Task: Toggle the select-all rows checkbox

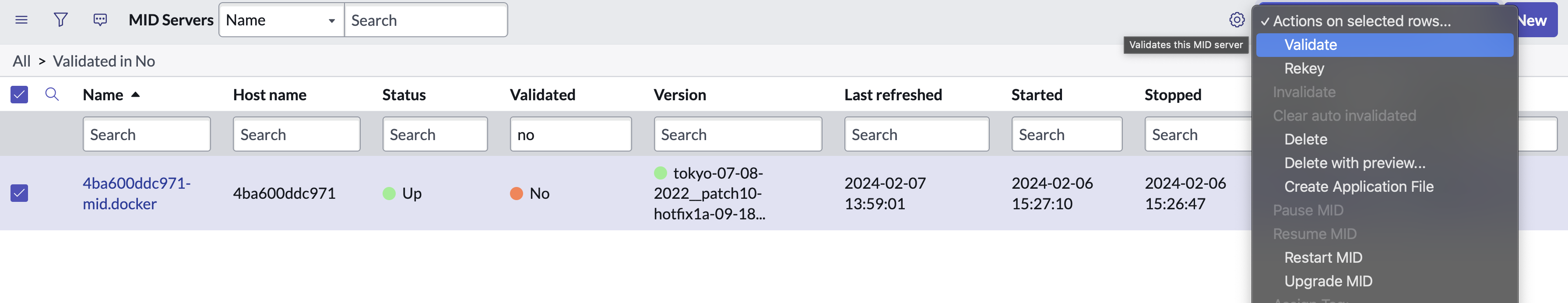Action: coord(19,94)
